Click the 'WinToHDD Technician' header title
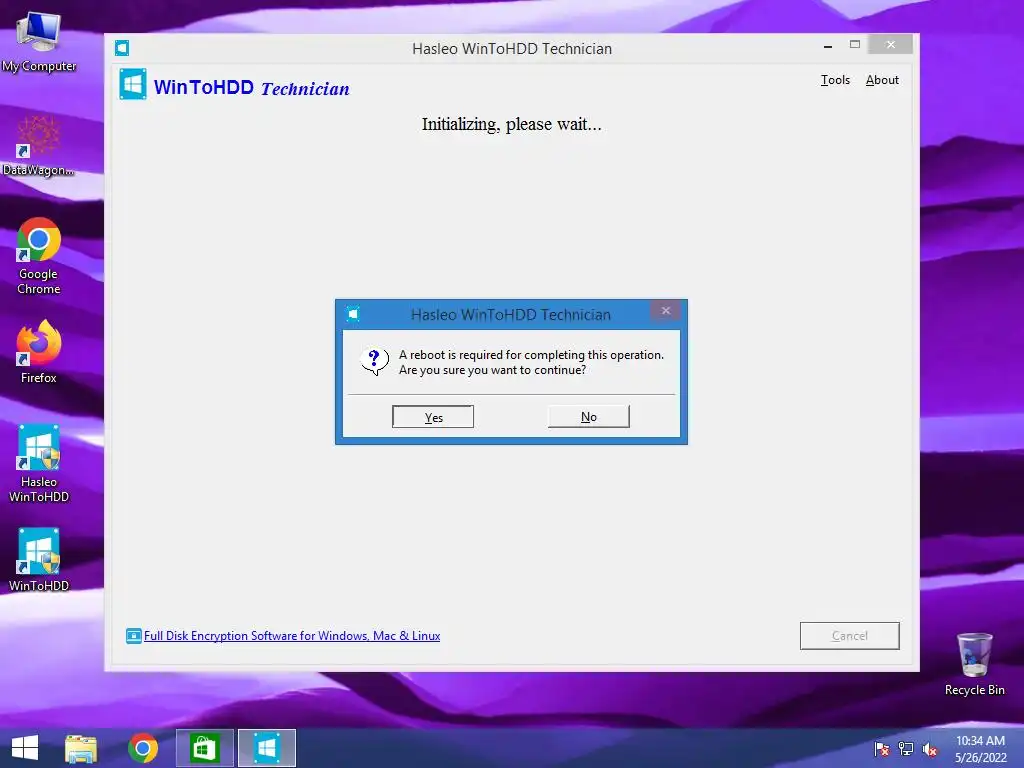 tap(251, 88)
